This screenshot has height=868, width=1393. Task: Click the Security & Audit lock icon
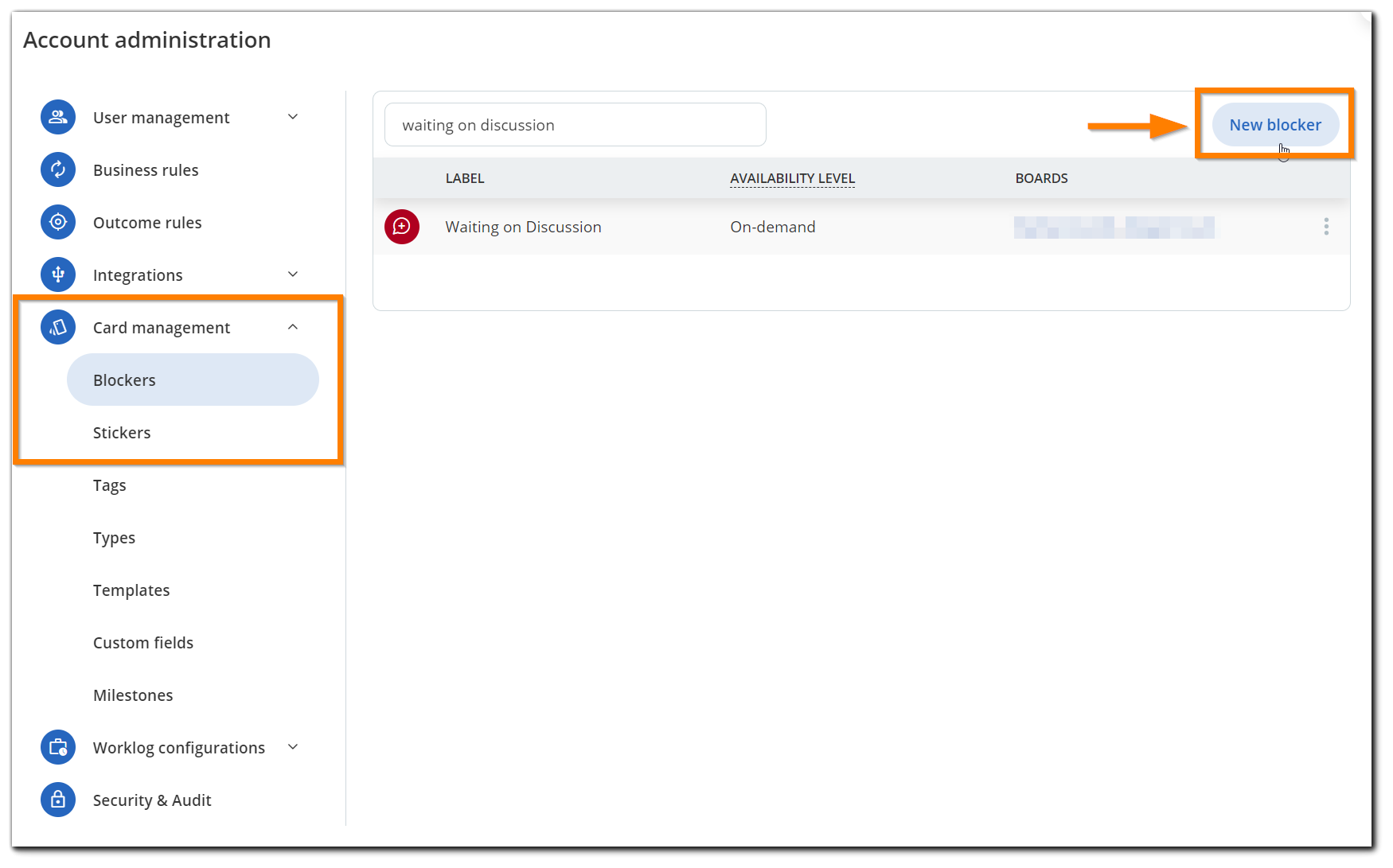click(58, 800)
